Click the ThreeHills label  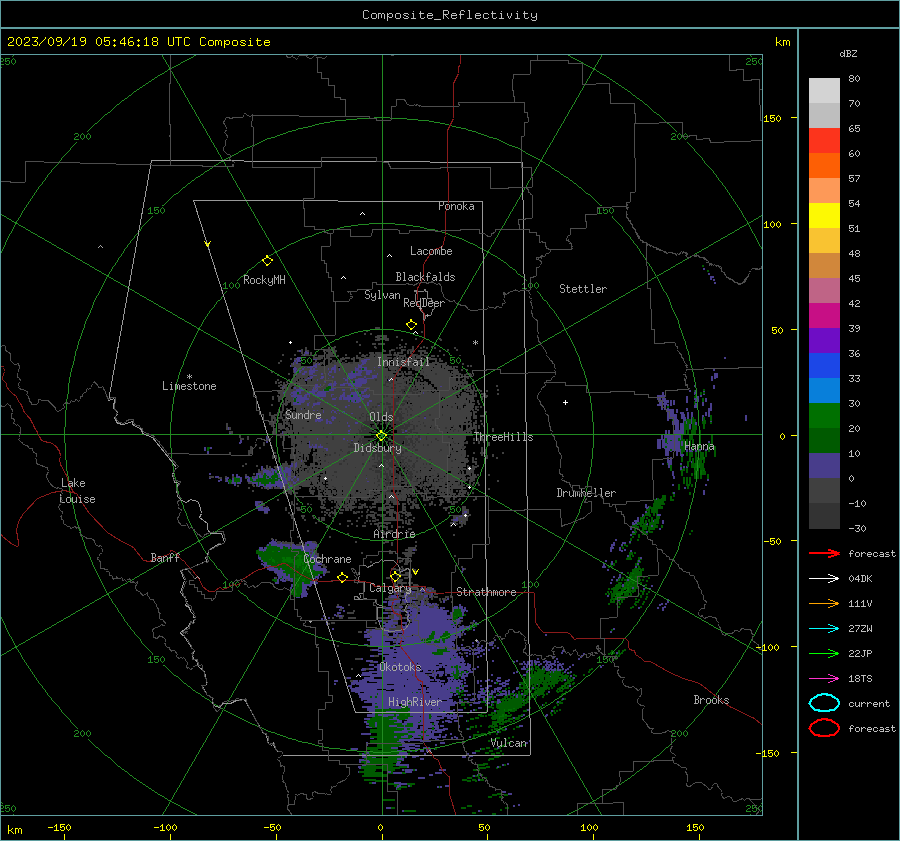(503, 437)
